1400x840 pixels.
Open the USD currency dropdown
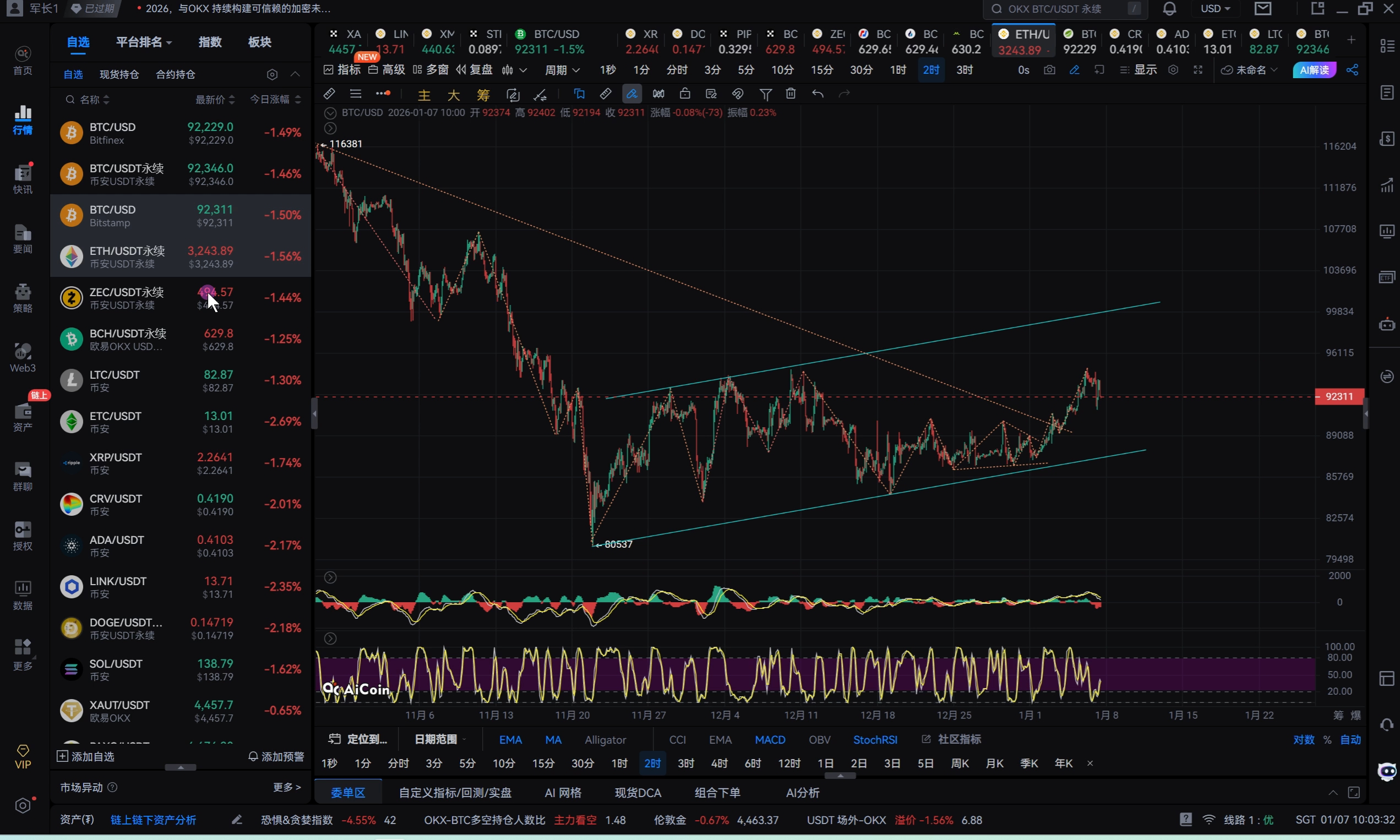1215,9
